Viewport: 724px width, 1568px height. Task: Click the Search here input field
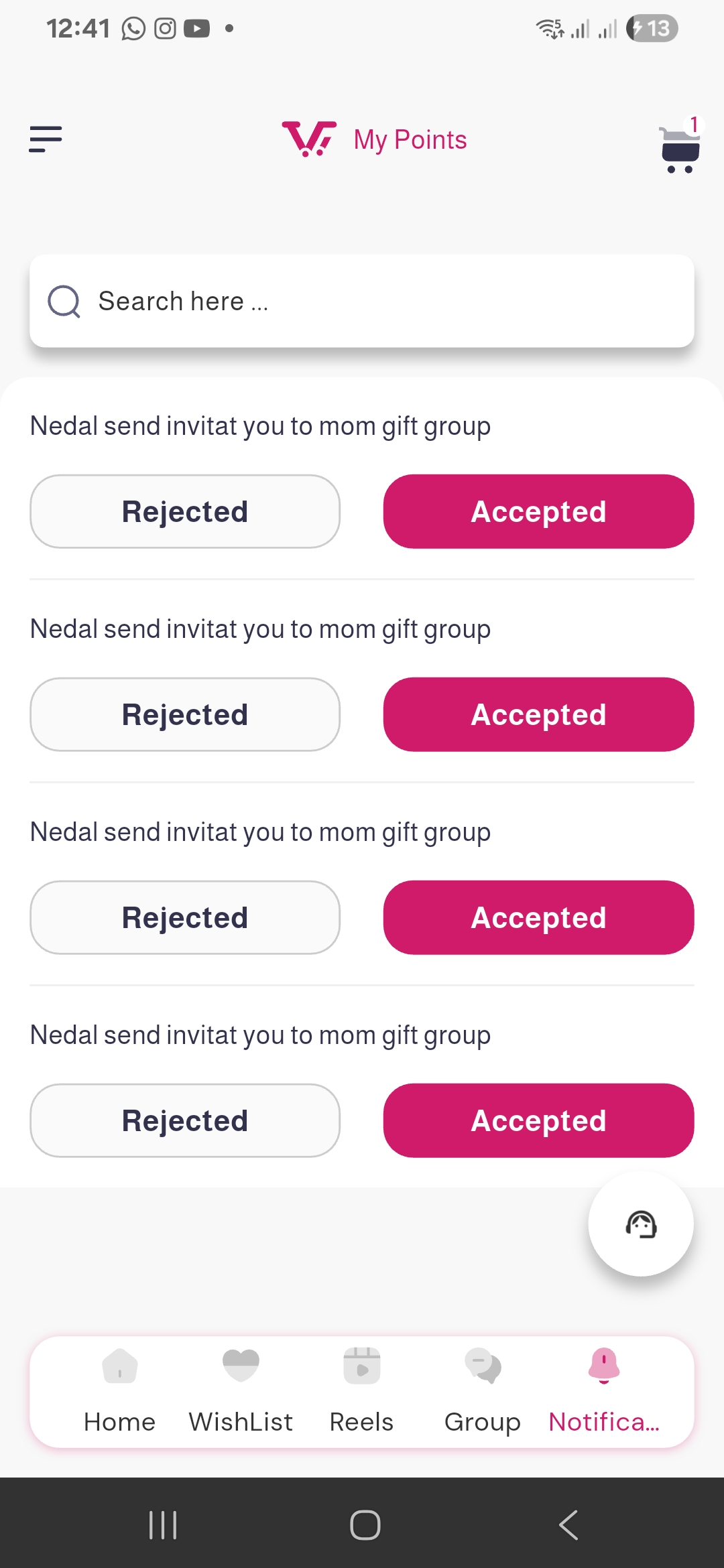(x=362, y=301)
